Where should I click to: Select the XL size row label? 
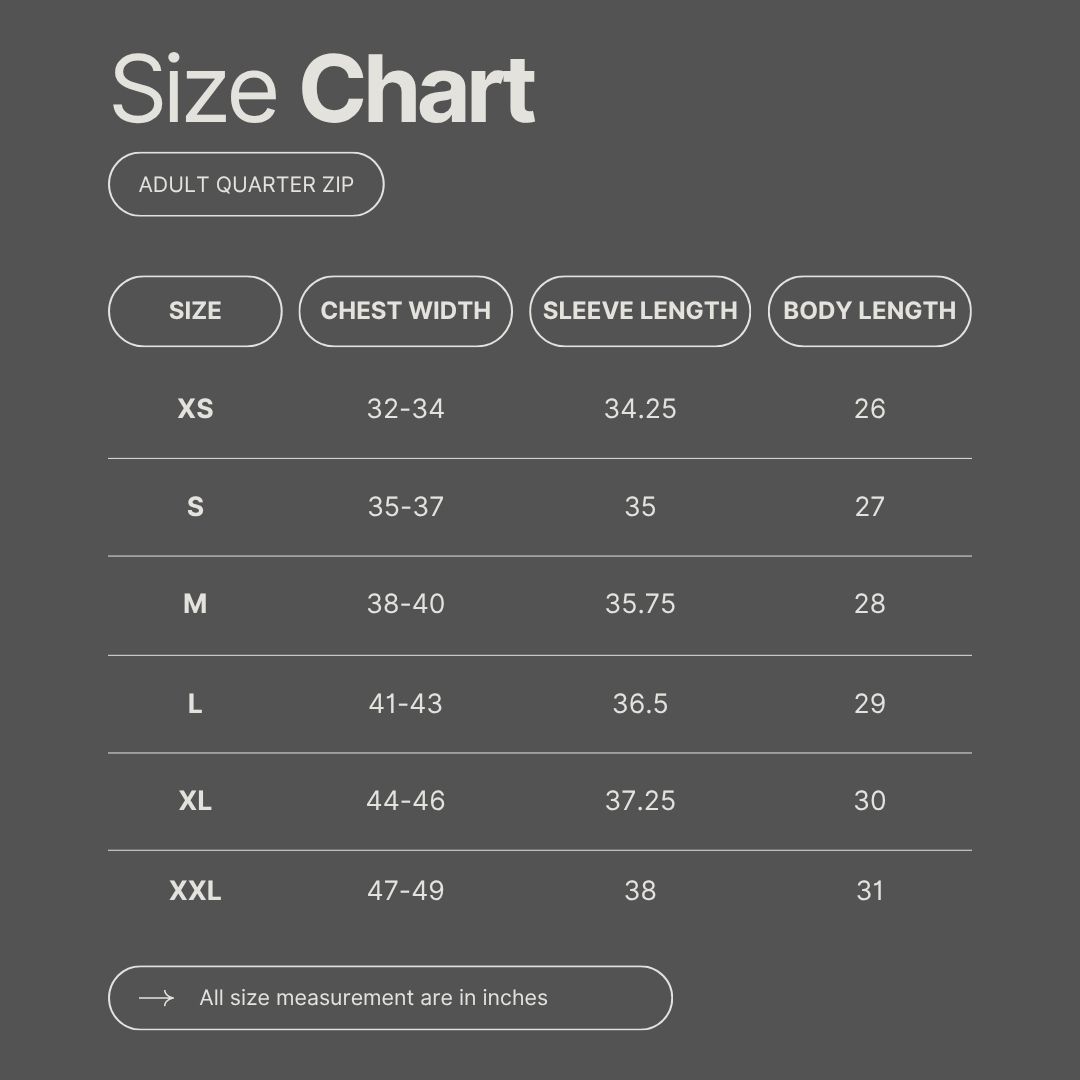[x=195, y=801]
